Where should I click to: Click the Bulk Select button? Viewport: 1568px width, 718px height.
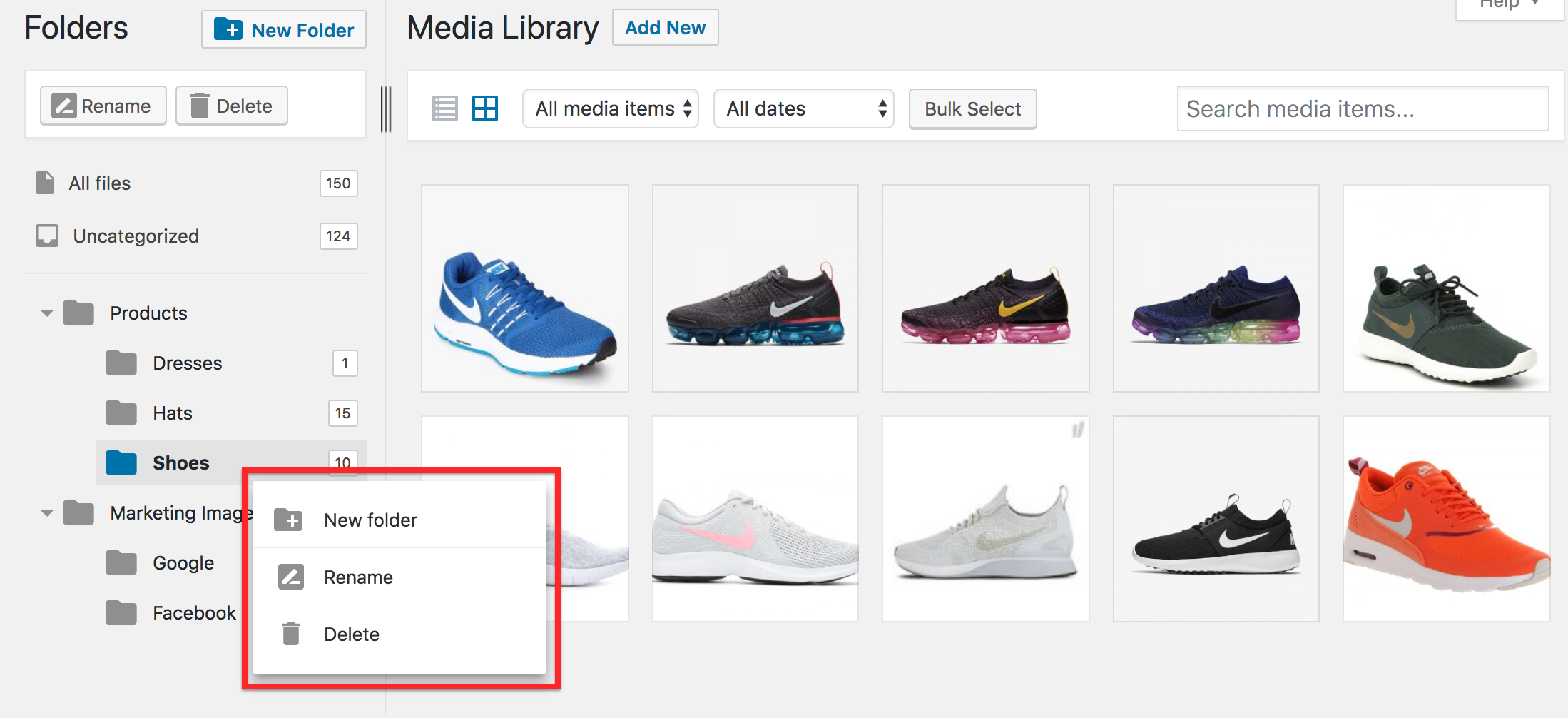click(x=972, y=108)
